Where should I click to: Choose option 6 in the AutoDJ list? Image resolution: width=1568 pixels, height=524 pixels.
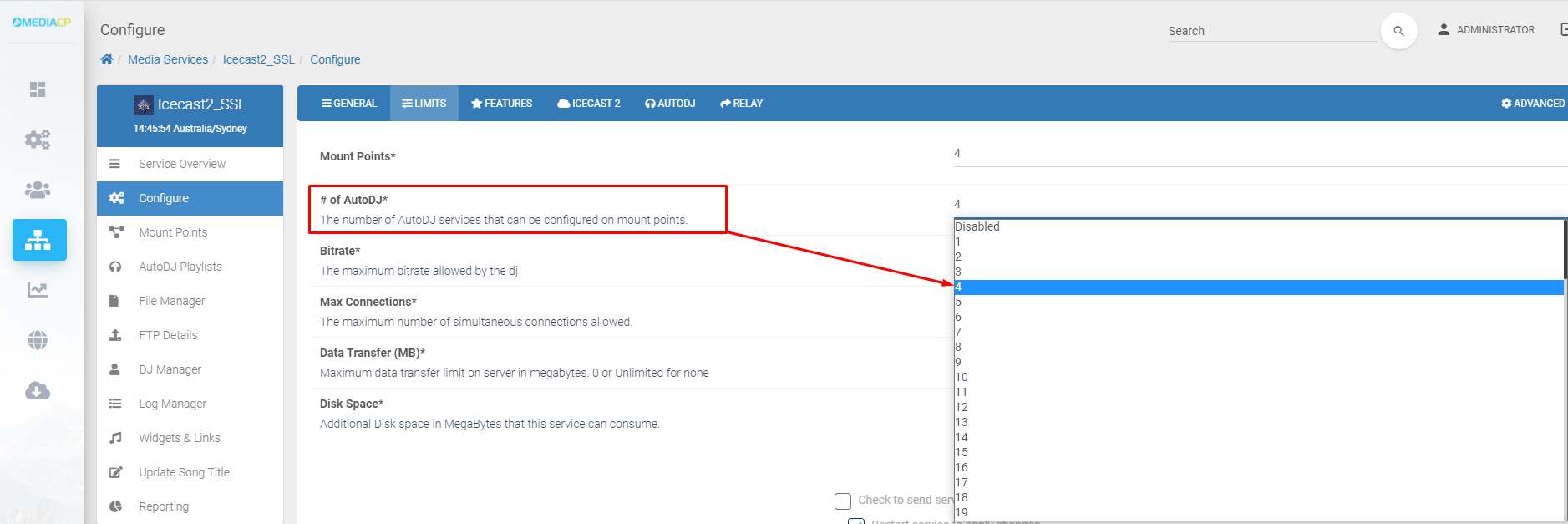(x=1259, y=317)
